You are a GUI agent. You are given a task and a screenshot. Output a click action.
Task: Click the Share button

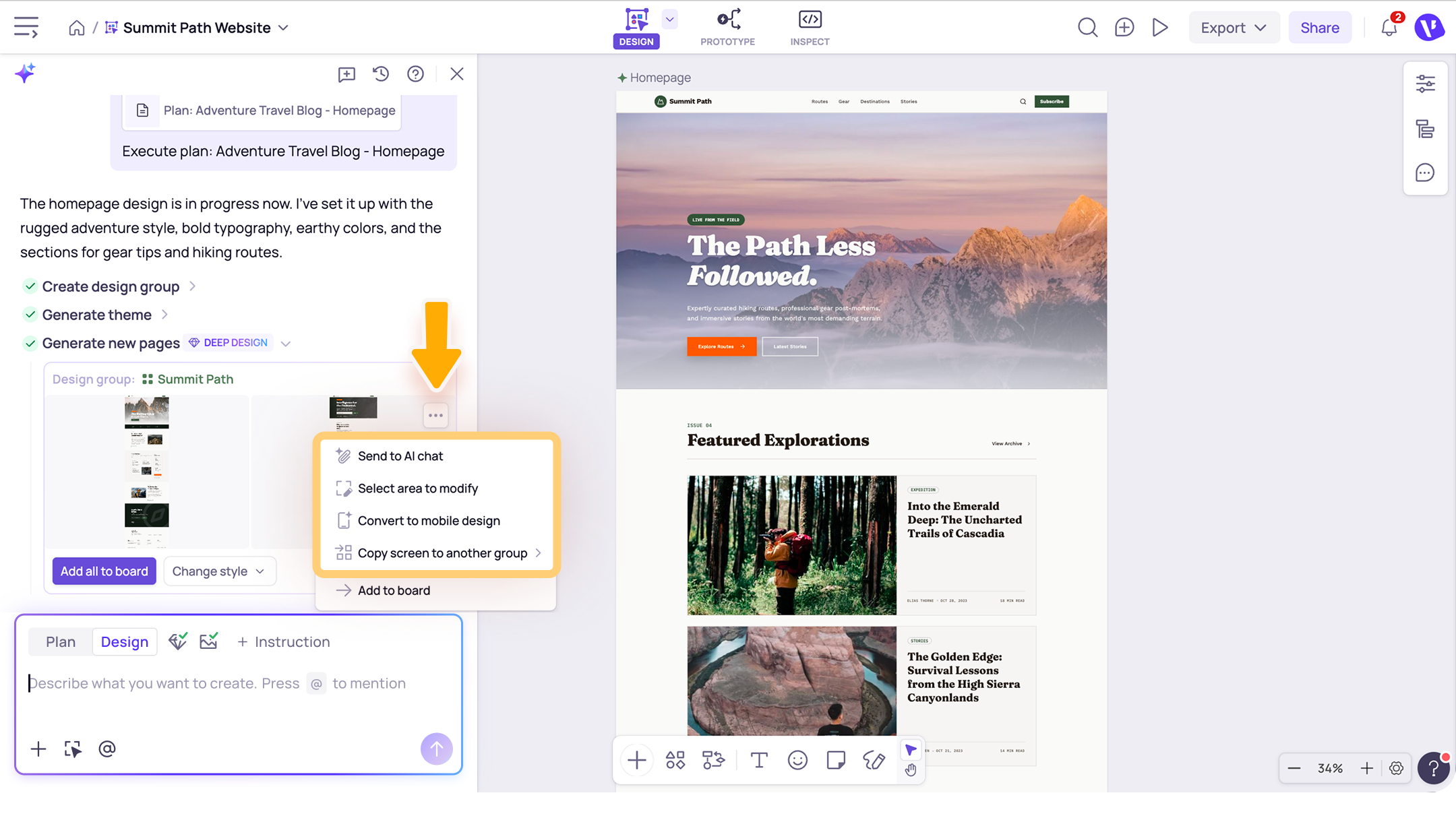1320,28
